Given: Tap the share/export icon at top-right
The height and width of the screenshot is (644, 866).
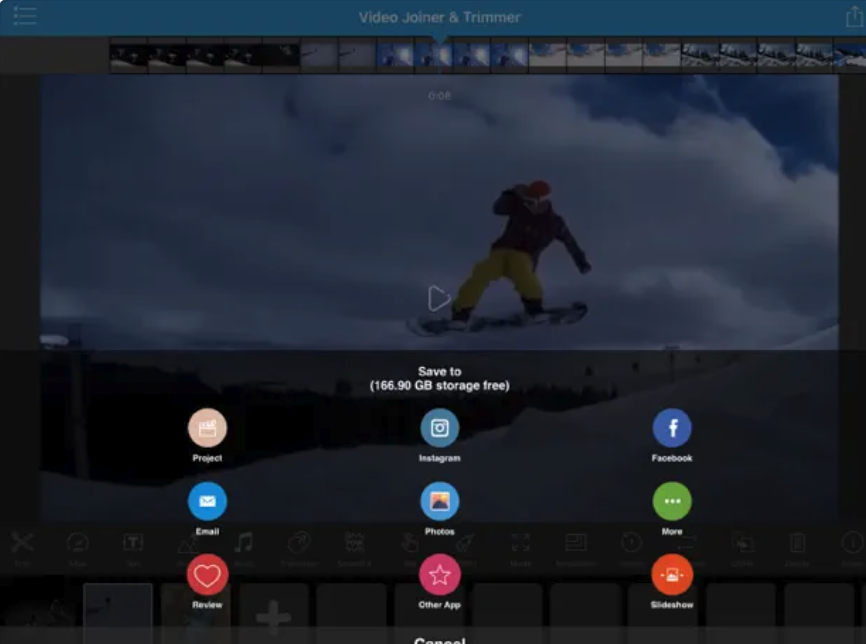Looking at the screenshot, I should (854, 16).
